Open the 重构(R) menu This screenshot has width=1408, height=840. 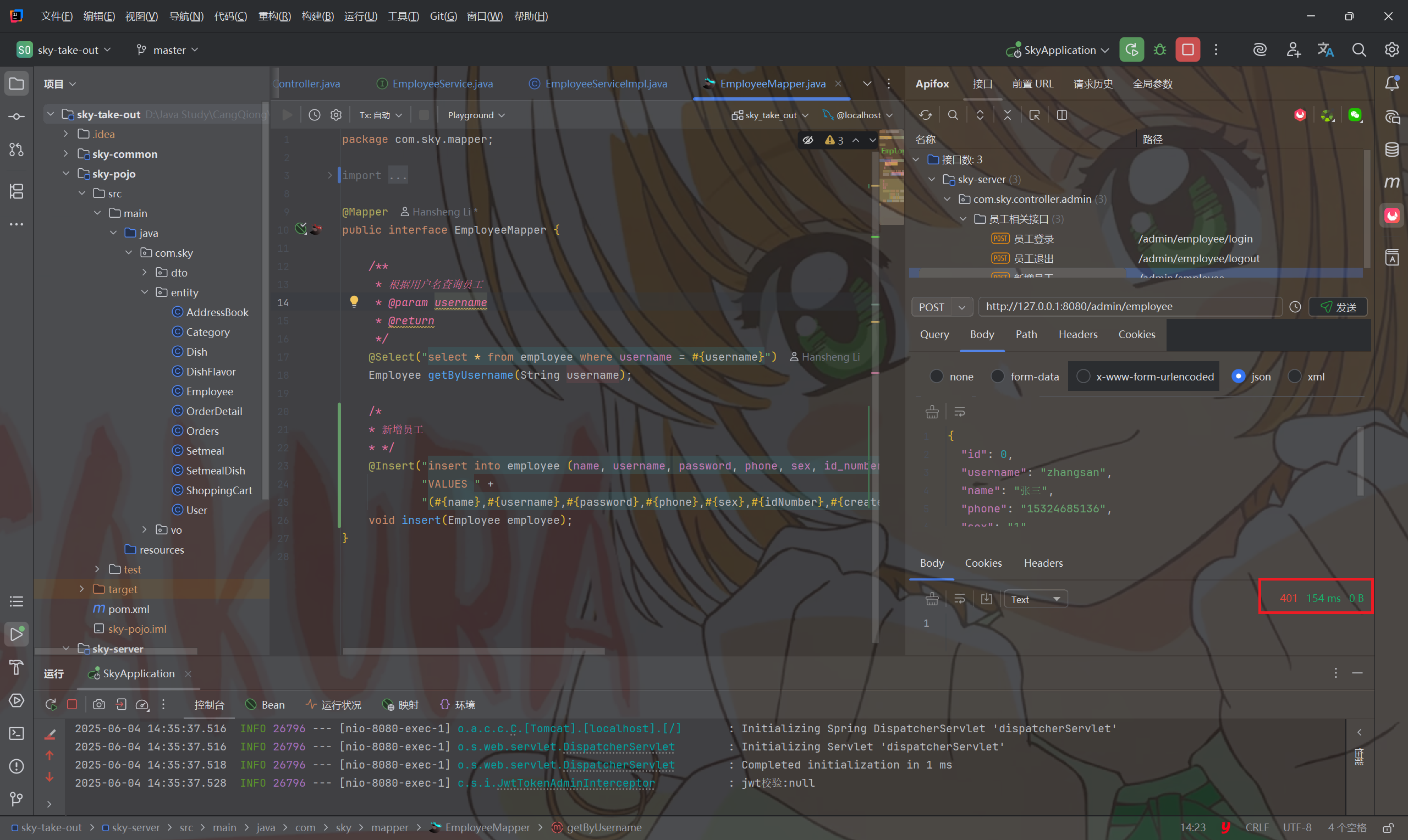pos(274,16)
